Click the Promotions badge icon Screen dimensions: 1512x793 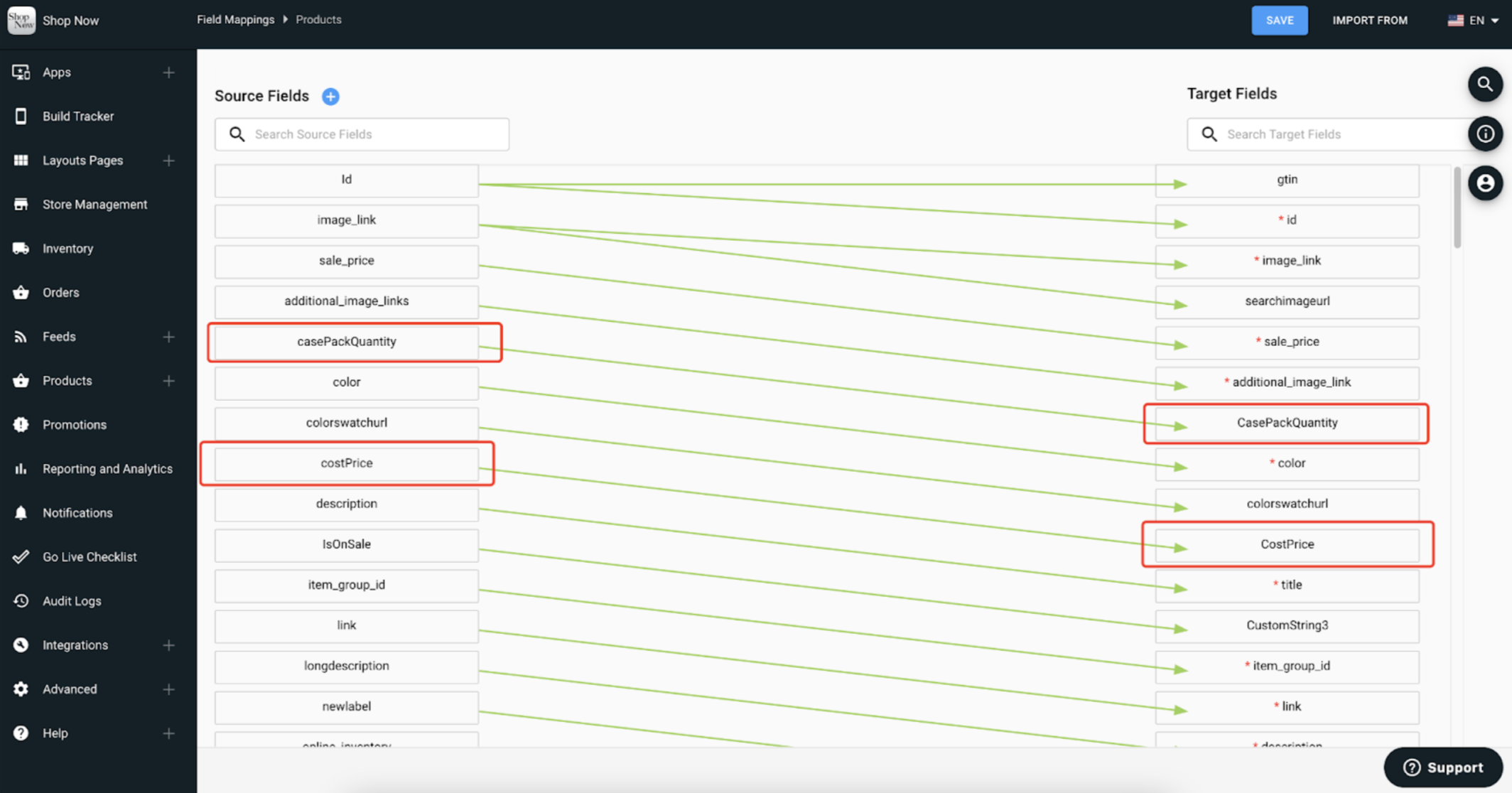click(x=21, y=425)
